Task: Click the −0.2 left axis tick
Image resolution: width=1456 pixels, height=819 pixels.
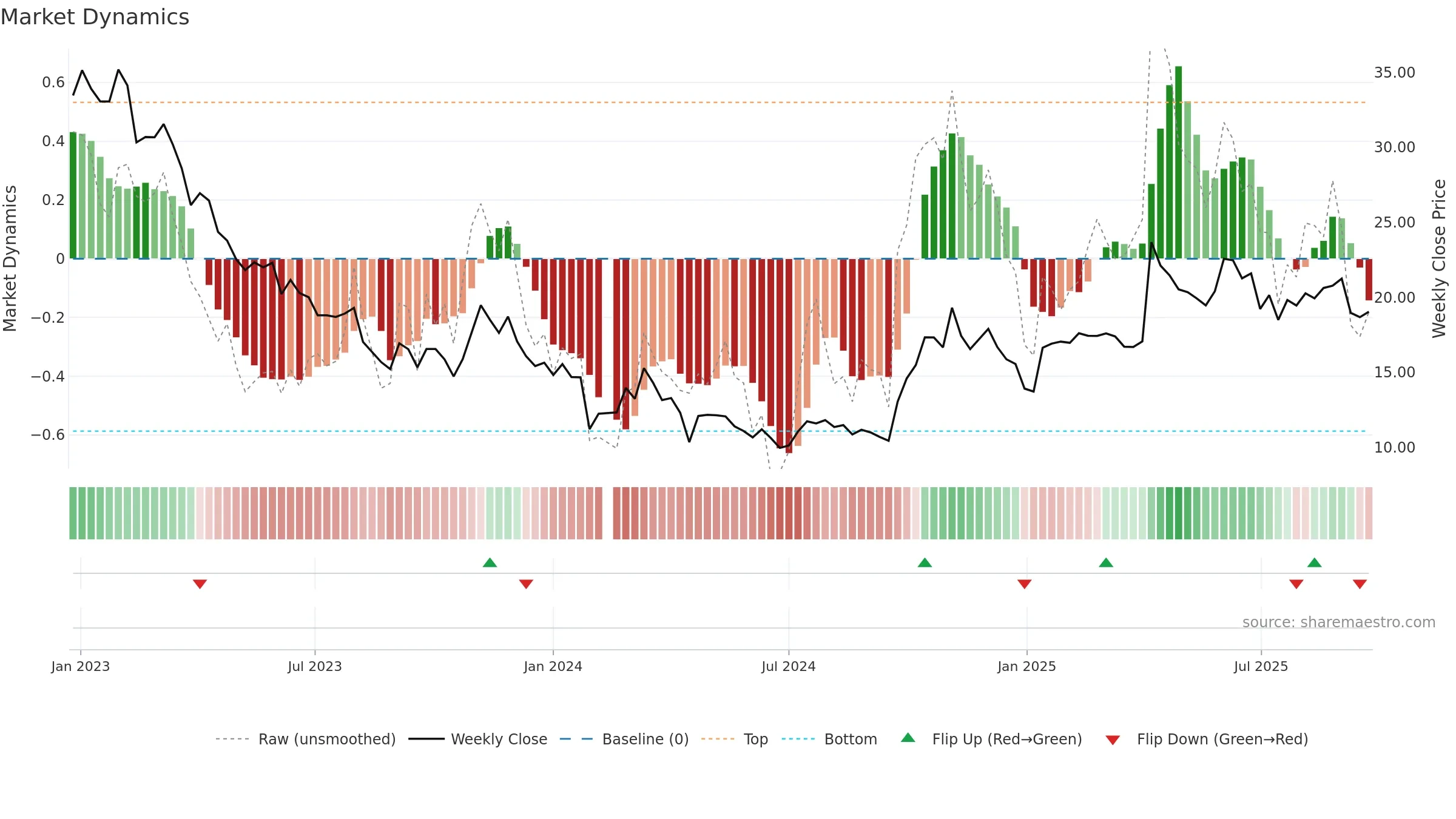Action: 48,317
